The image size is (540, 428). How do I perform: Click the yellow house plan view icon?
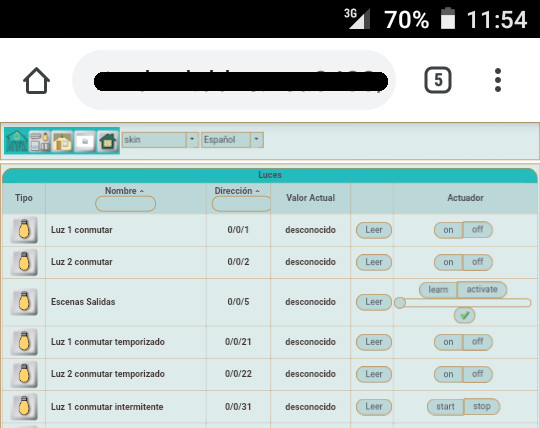coord(62,140)
